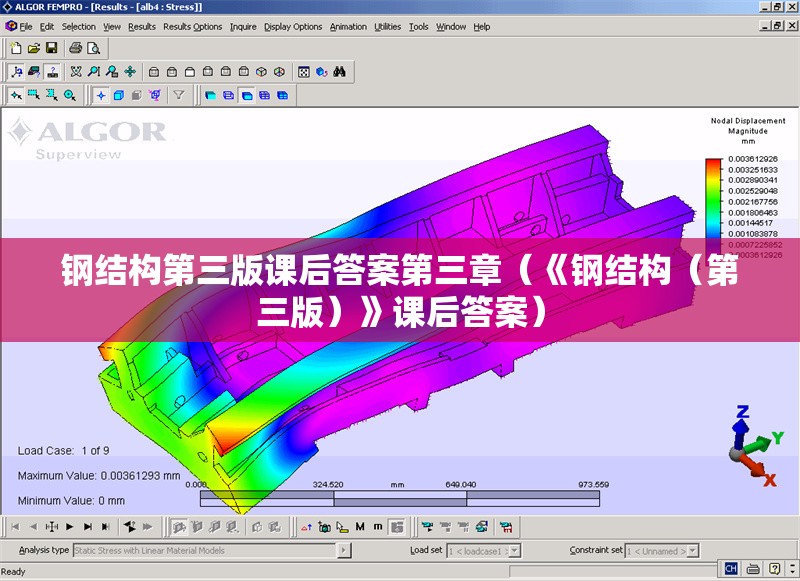Expand the Analysis type dropdown
The width and height of the screenshot is (800, 581).
tap(344, 550)
